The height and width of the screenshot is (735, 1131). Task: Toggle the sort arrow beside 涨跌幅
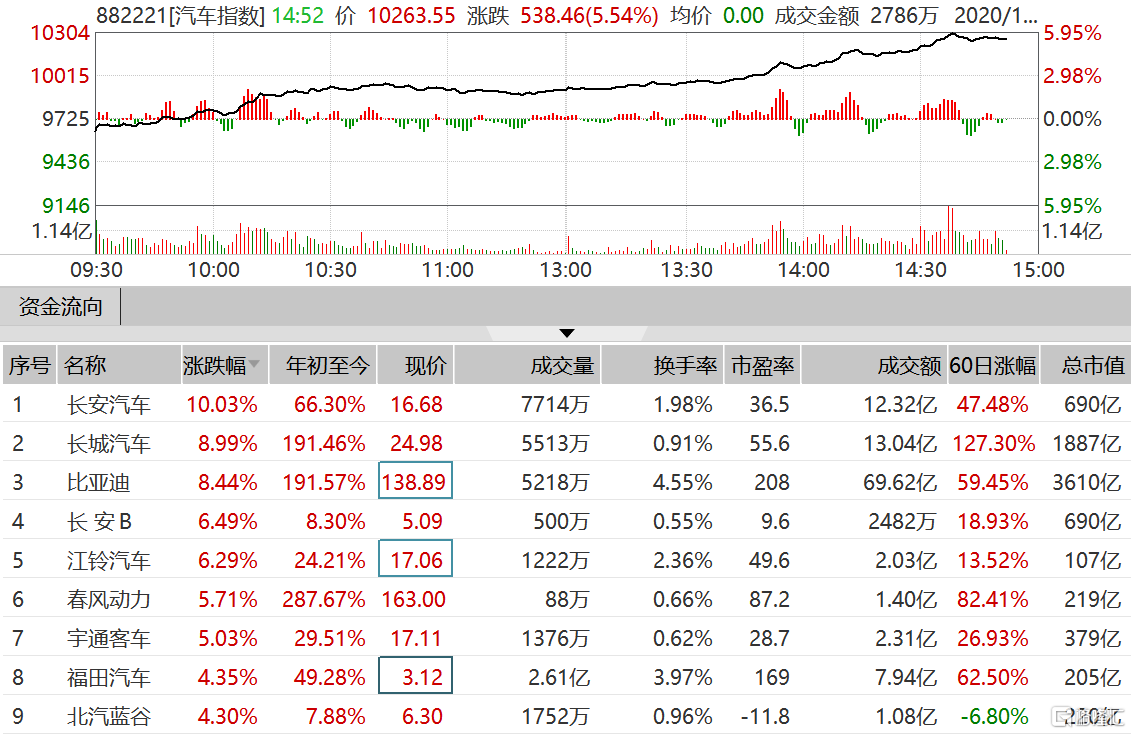pos(254,366)
